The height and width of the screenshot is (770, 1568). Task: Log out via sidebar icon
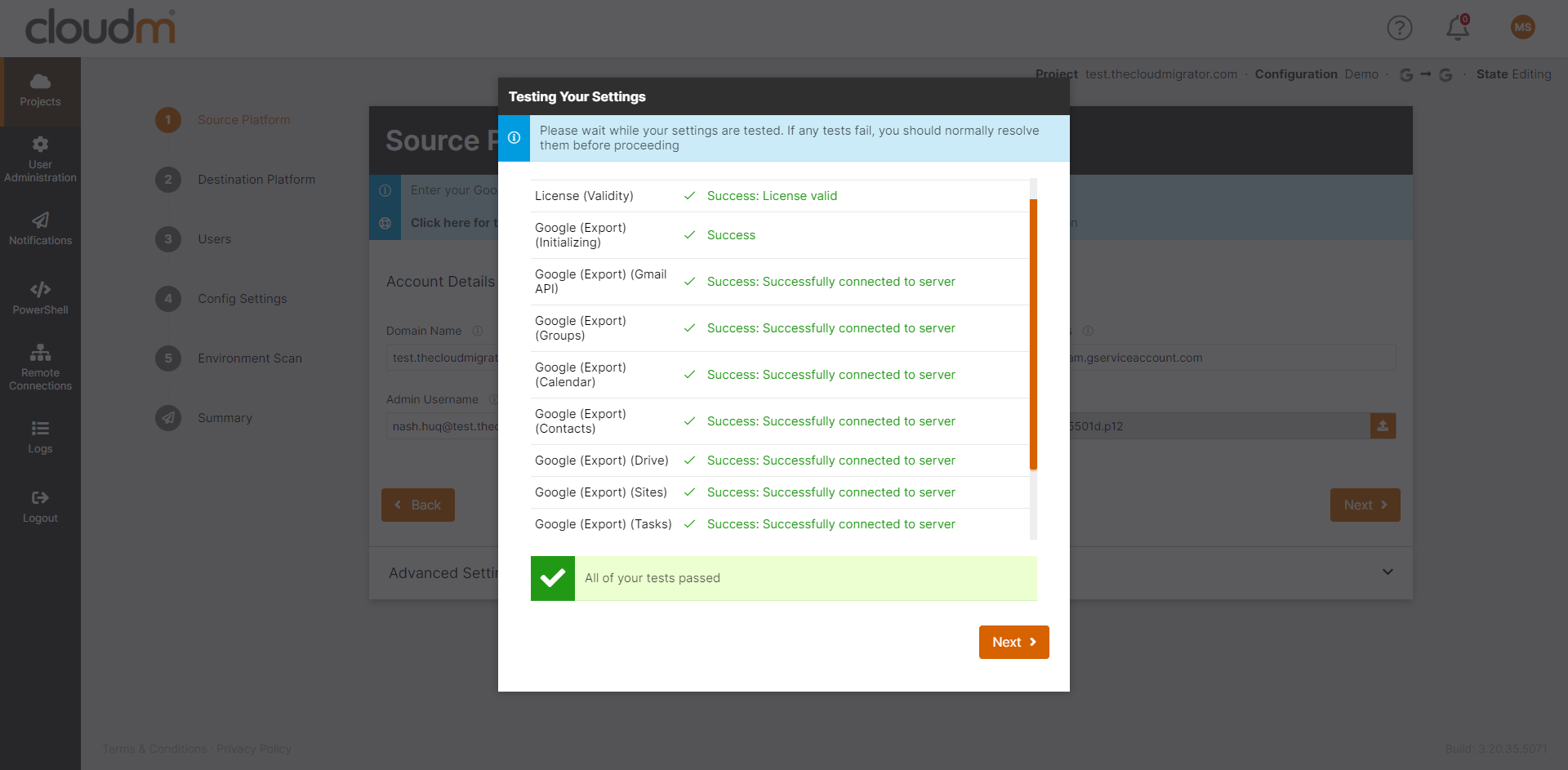(x=39, y=505)
